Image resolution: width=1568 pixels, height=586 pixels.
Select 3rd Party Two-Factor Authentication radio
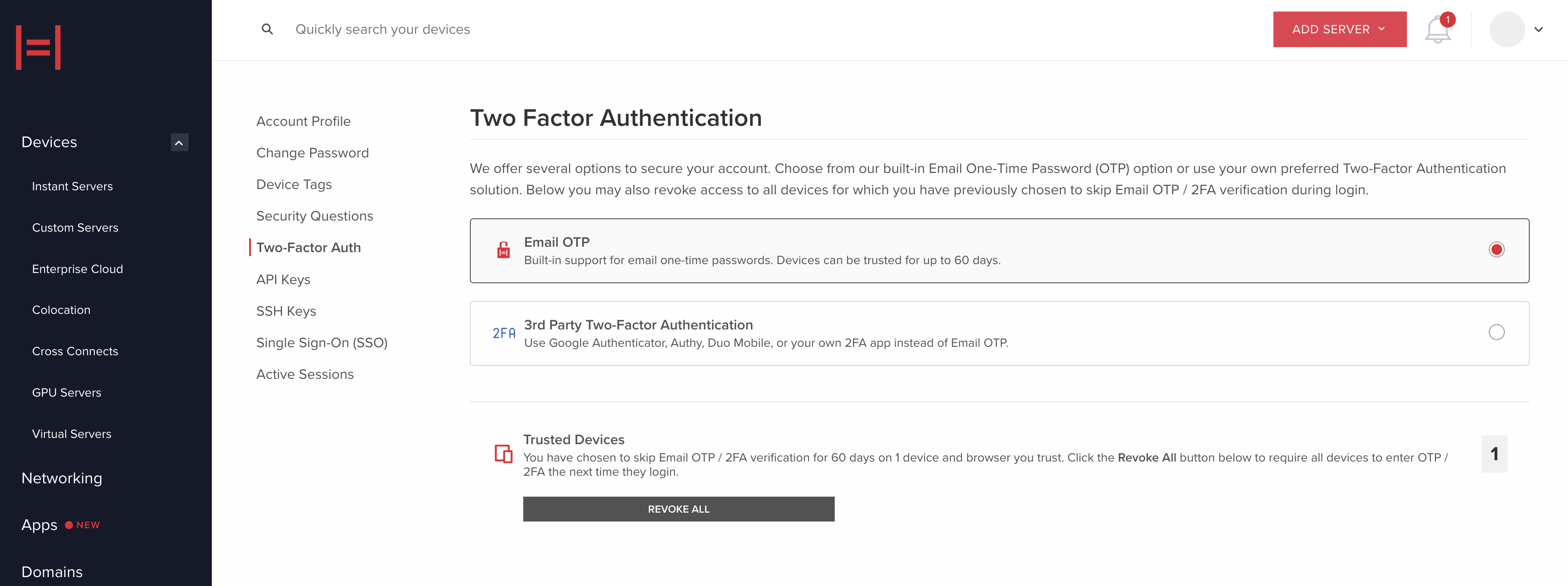tap(1496, 332)
